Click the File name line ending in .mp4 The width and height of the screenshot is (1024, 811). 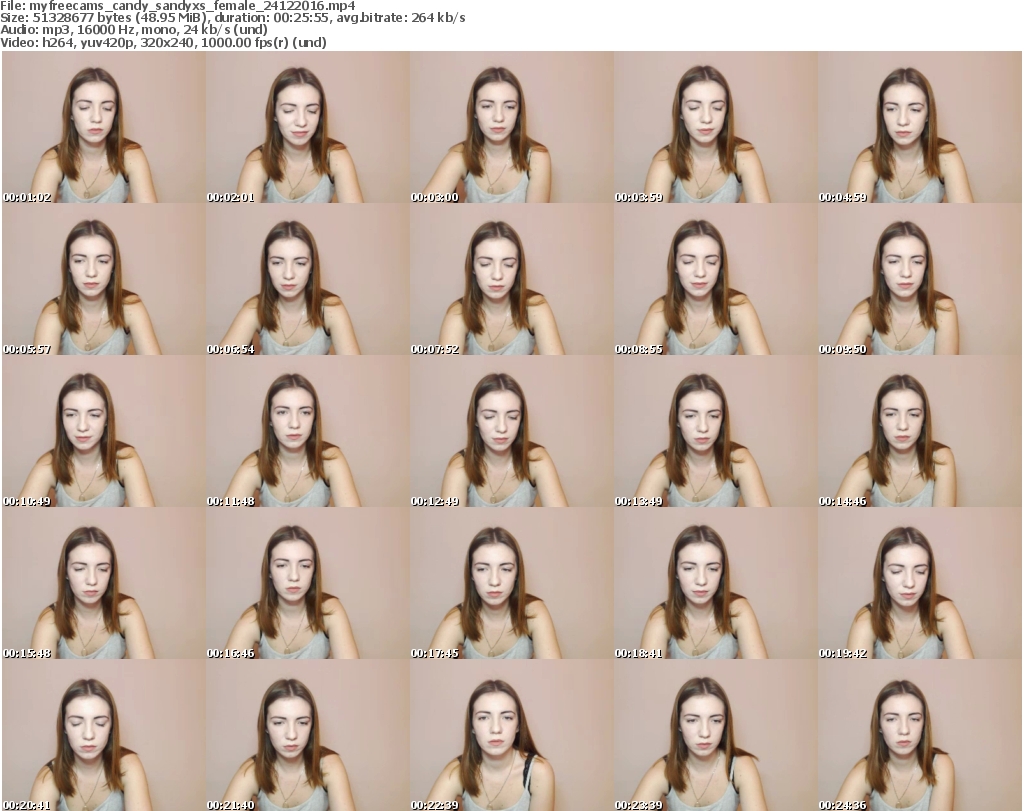pyautogui.click(x=178, y=6)
